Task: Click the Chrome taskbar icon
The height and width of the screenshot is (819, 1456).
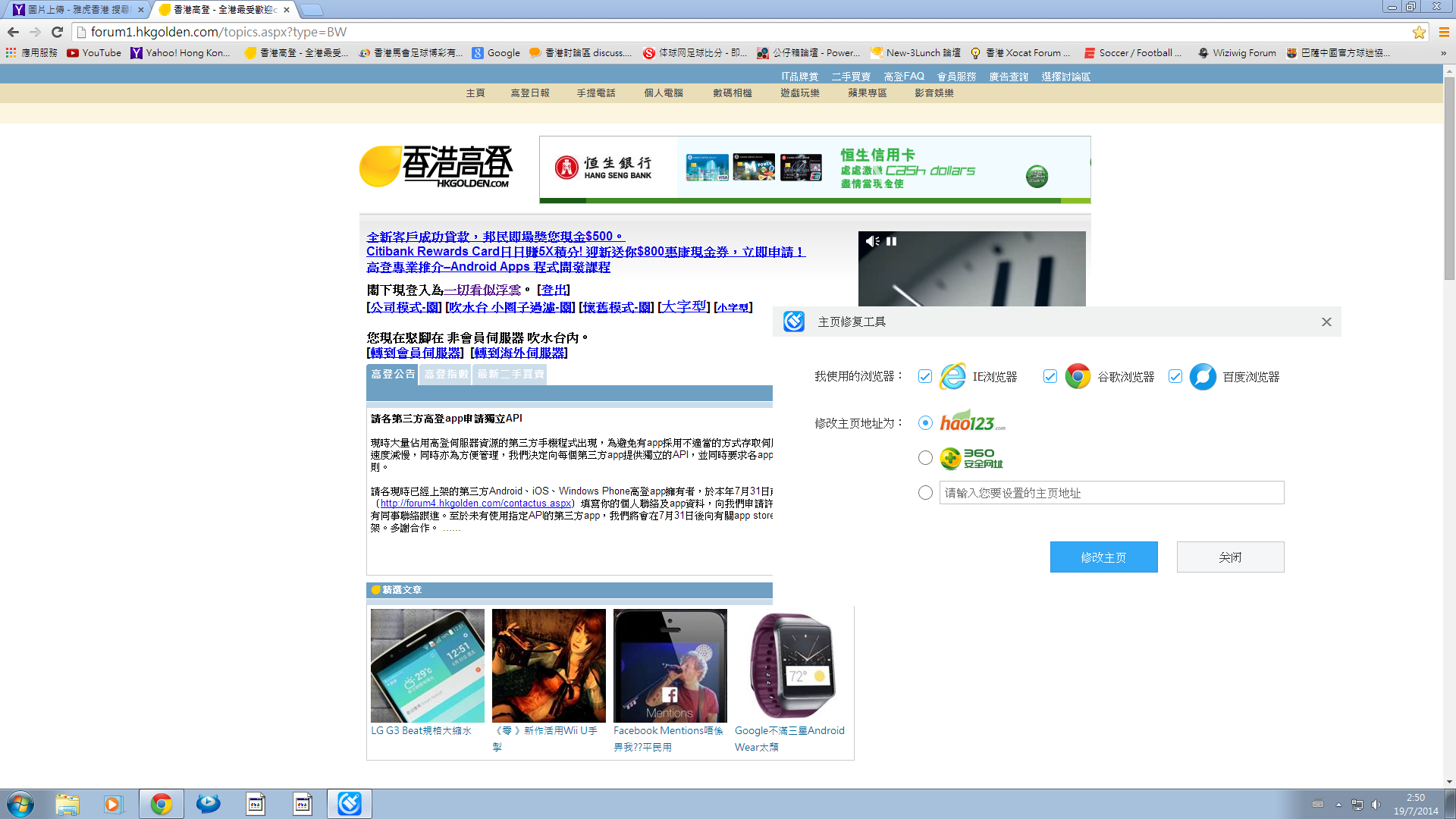Action: (161, 804)
